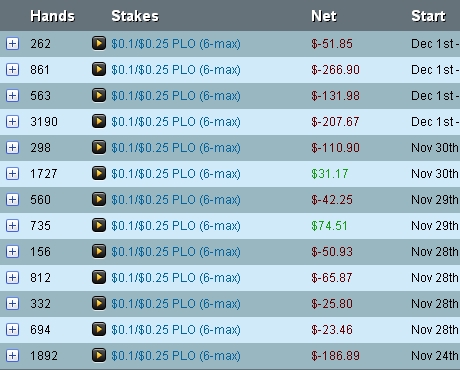Sort by the Stakes column header
460x370 pixels.
[135, 16]
